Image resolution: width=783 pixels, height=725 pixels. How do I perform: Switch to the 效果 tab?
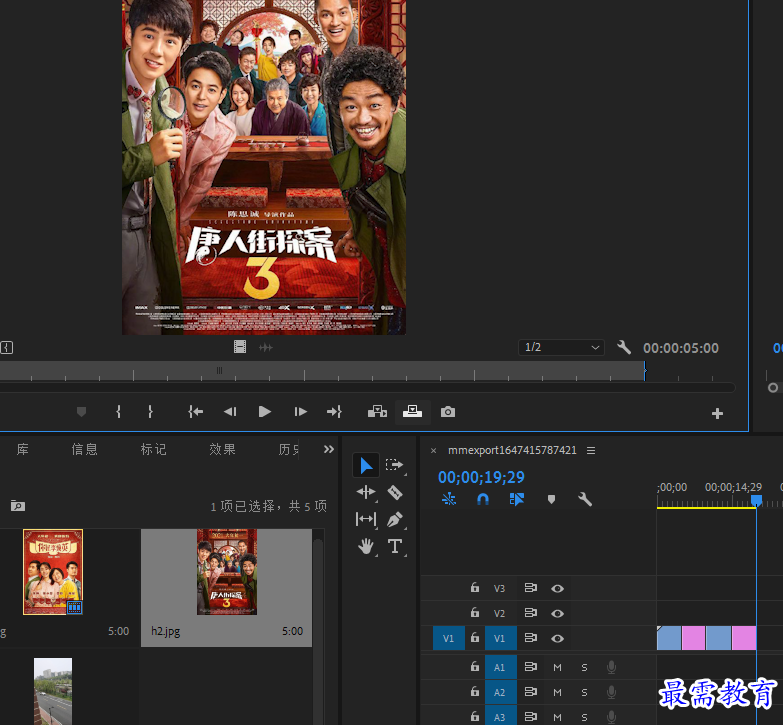click(222, 449)
